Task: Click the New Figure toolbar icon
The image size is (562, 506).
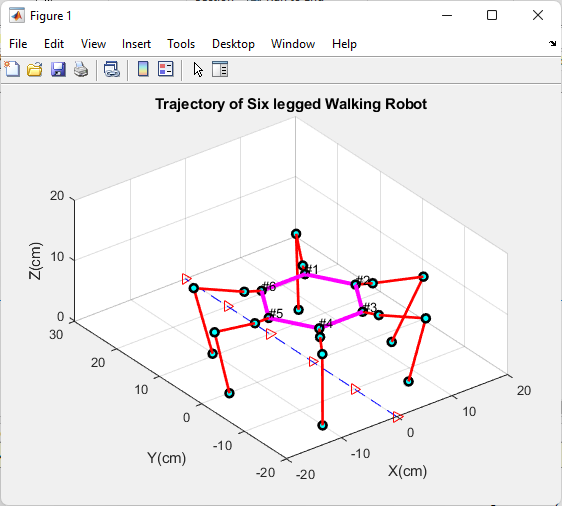Action: pos(13,69)
